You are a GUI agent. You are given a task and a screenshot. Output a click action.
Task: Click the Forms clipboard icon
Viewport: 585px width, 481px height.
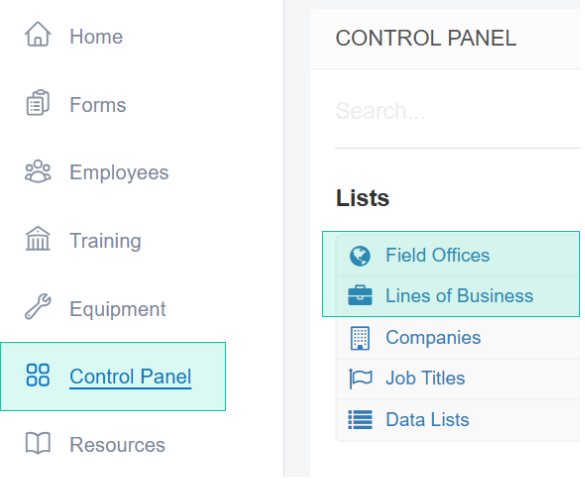(x=38, y=103)
